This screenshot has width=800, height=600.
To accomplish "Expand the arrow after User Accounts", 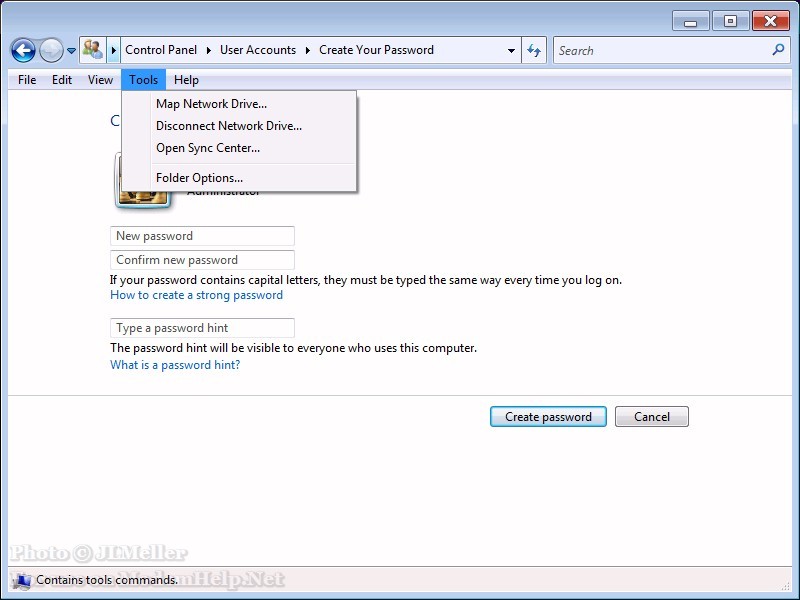I will pyautogui.click(x=308, y=50).
